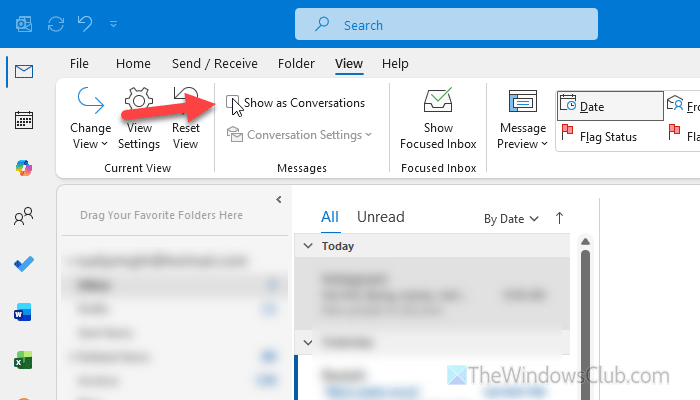Reverse sort order with the up arrow
This screenshot has width=700, height=400.
coord(559,218)
